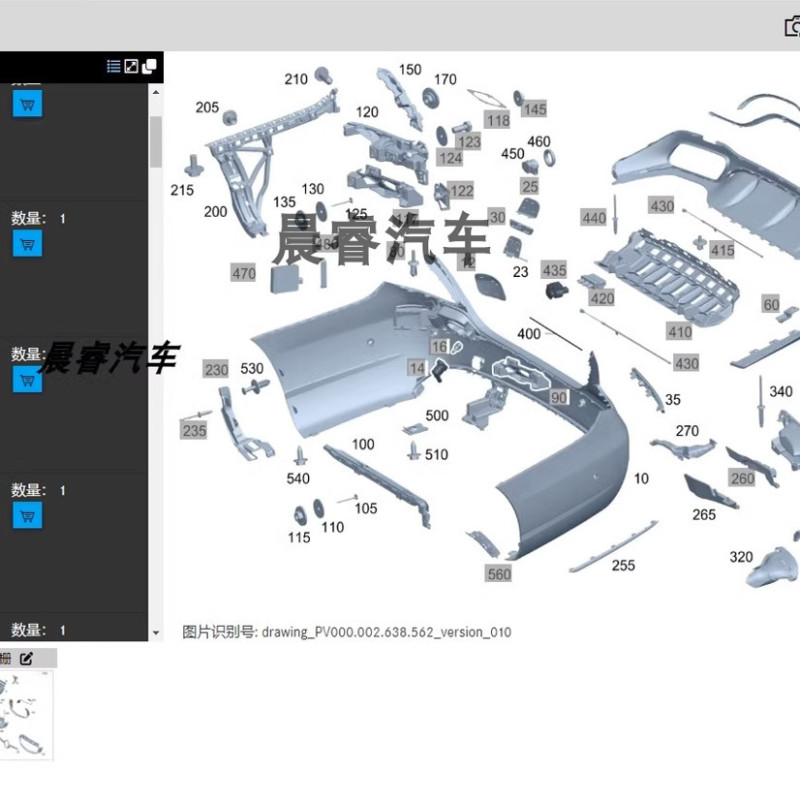Select part label 23 in diagram
Image resolution: width=800 pixels, height=800 pixels.
[x=520, y=272]
